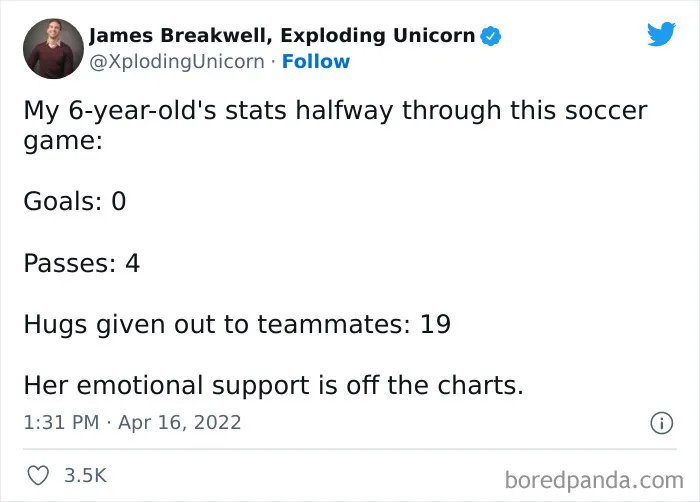700x502 pixels.
Task: Click the Twitter bird logo
Action: click(661, 33)
